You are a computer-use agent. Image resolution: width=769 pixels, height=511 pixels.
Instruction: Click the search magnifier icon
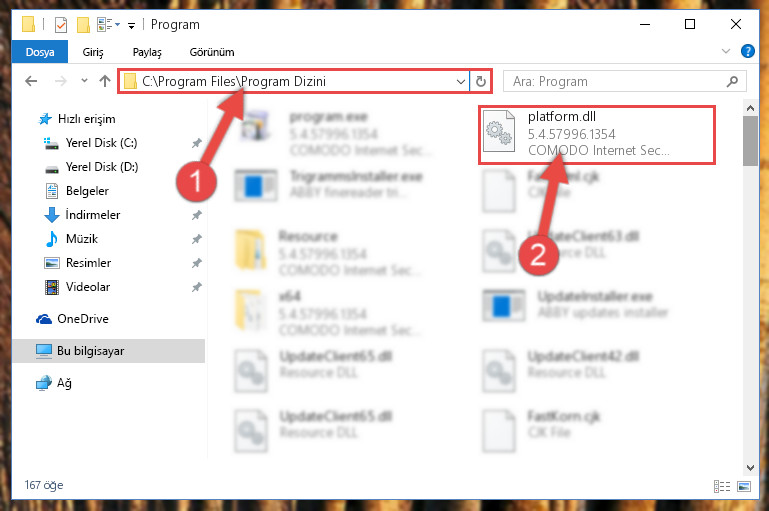tap(732, 81)
